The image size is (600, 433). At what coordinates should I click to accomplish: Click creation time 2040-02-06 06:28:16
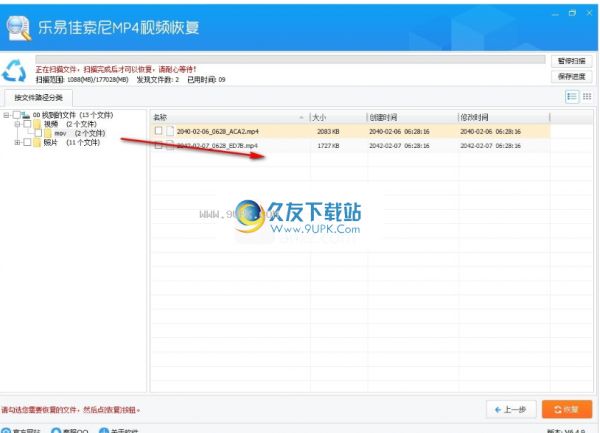tap(399, 131)
